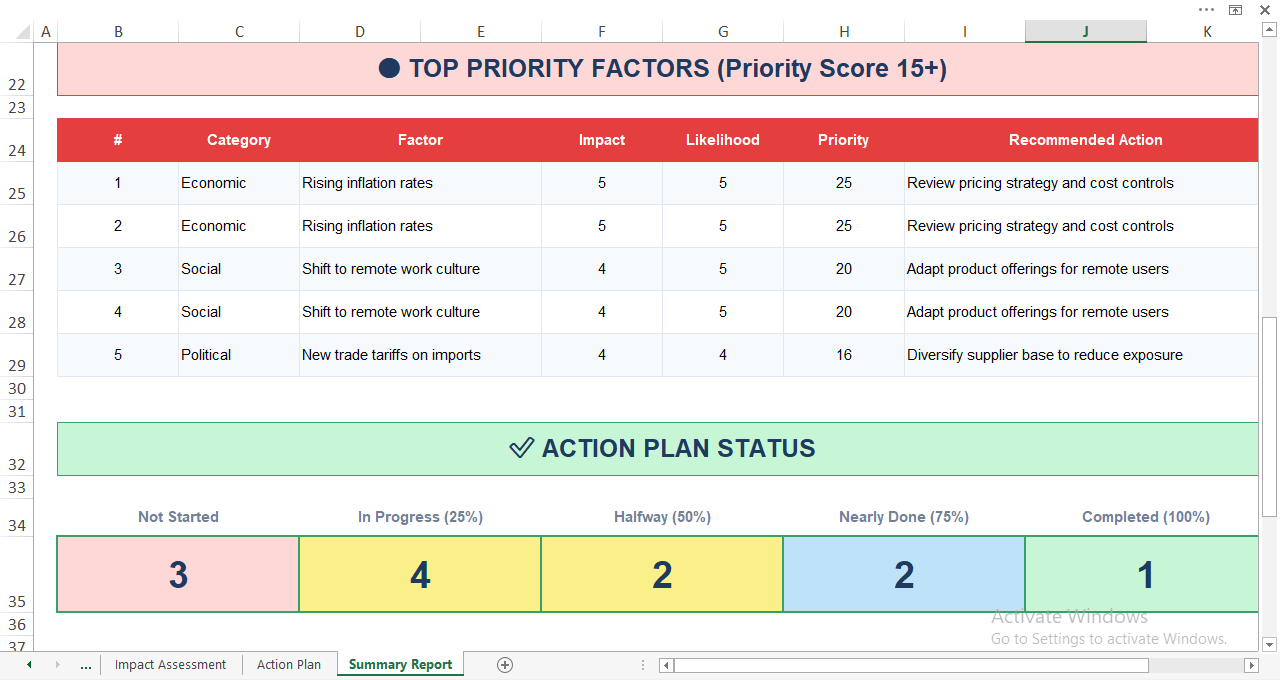Select the In Progress count 4 cell
The width and height of the screenshot is (1280, 680).
point(420,574)
